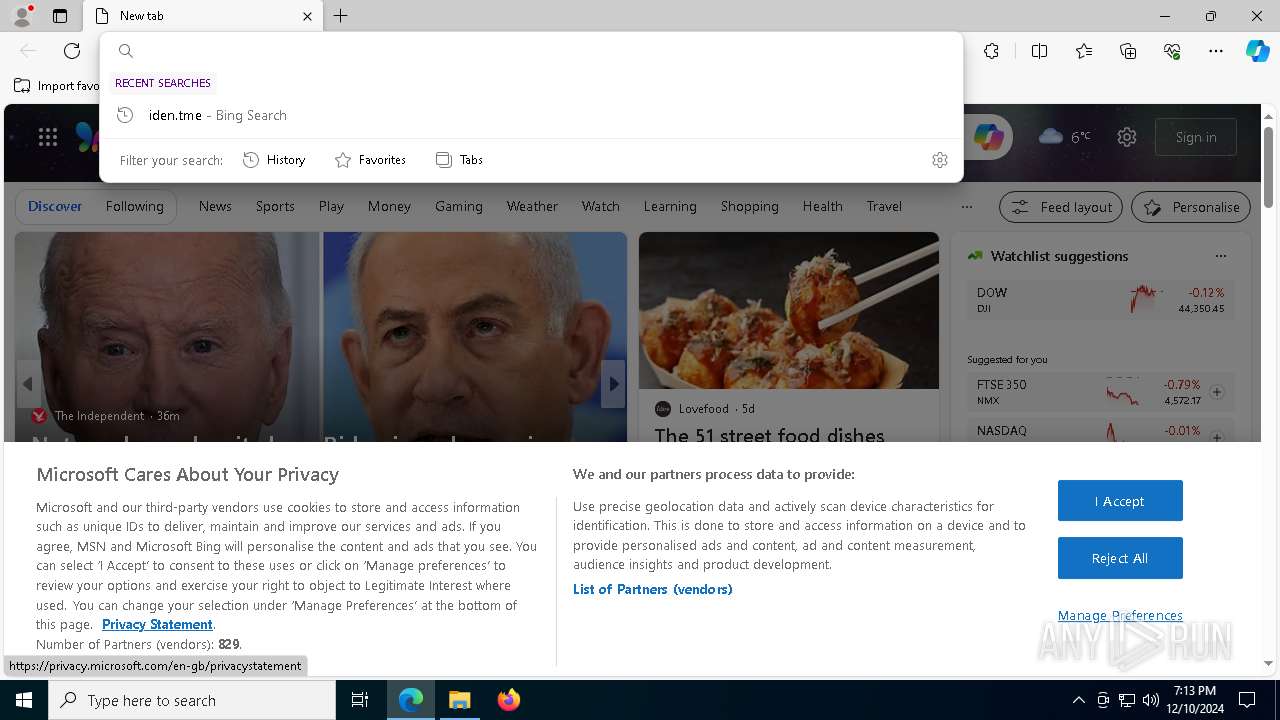Viewport: 1280px width, 720px height.
Task: Open the Gaming category
Action: [459, 206]
